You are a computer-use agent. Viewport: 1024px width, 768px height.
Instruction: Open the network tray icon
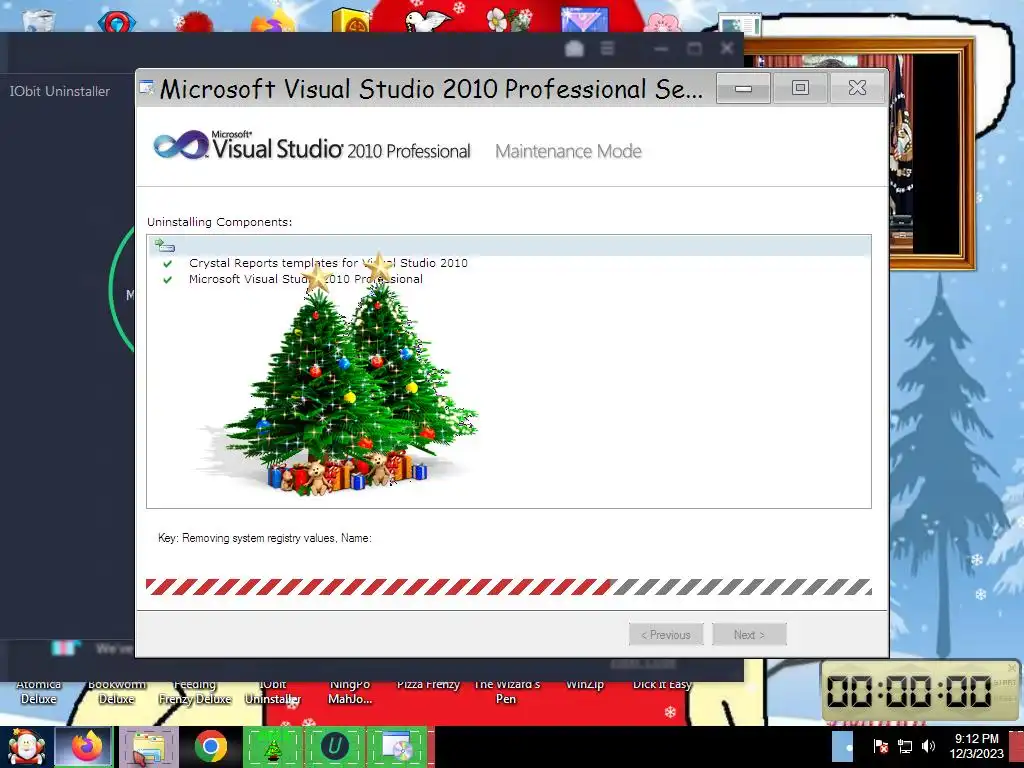point(904,746)
